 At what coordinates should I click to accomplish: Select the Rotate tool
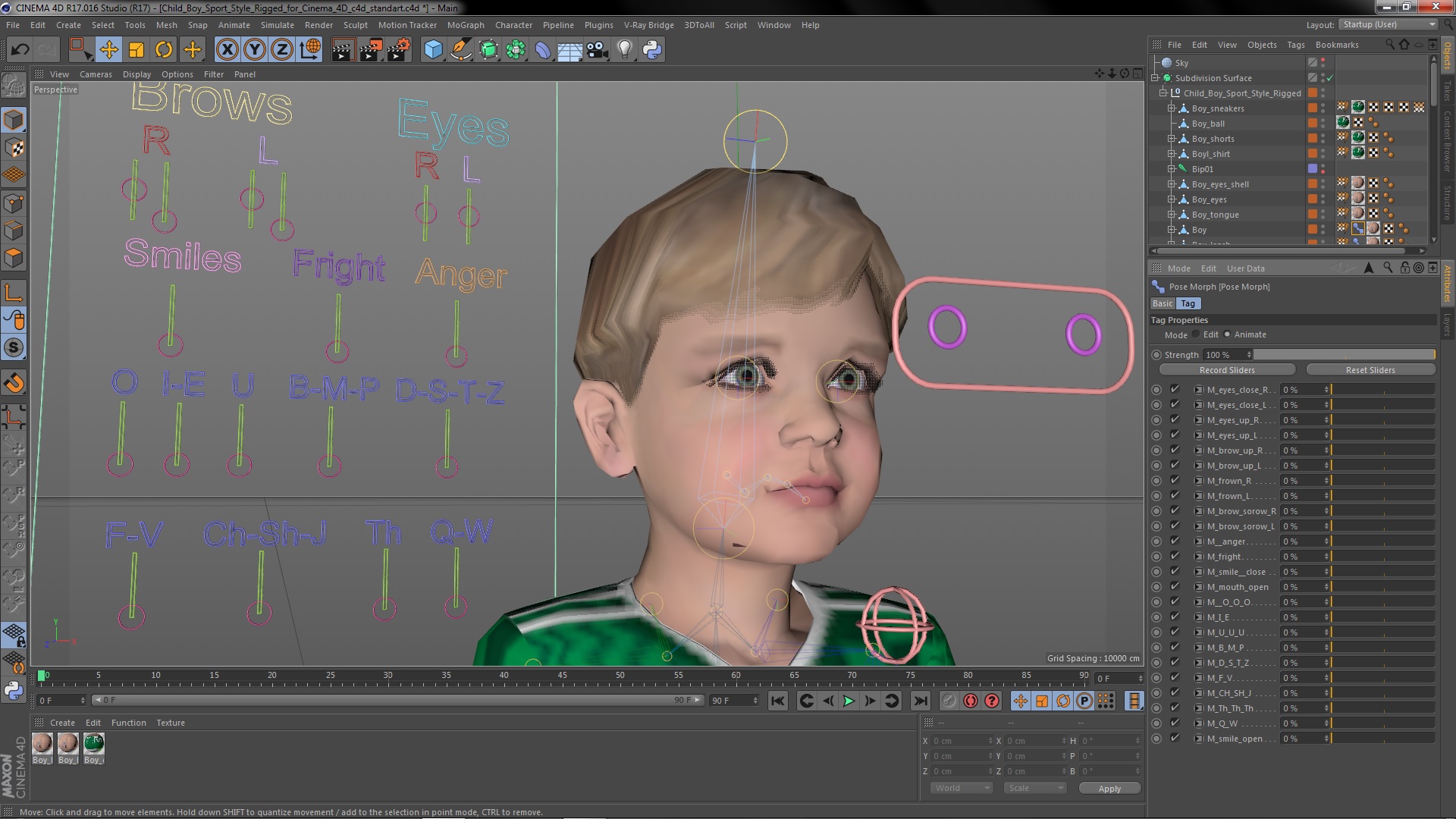tap(164, 50)
